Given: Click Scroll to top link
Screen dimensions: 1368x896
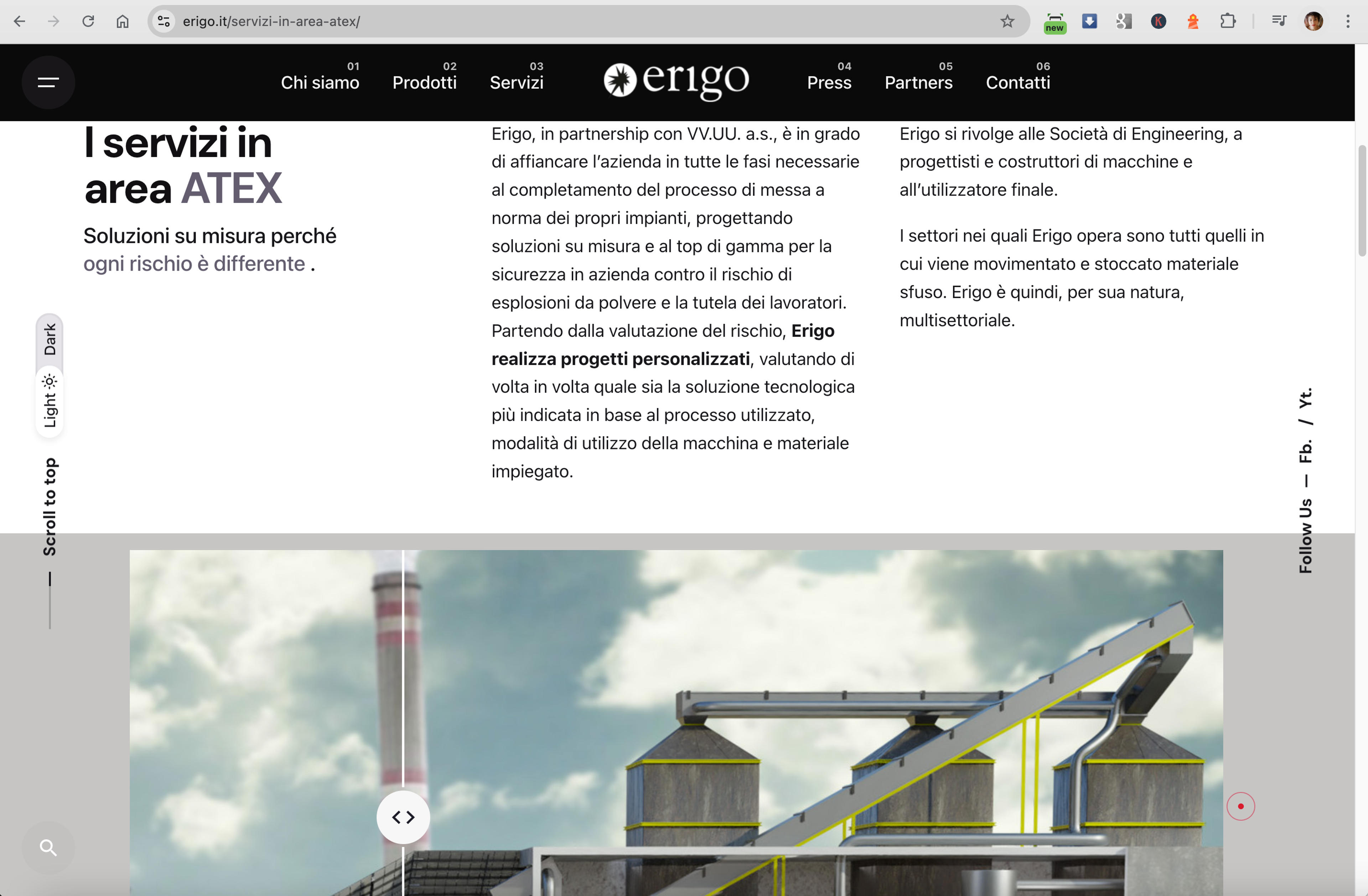Looking at the screenshot, I should coord(50,506).
